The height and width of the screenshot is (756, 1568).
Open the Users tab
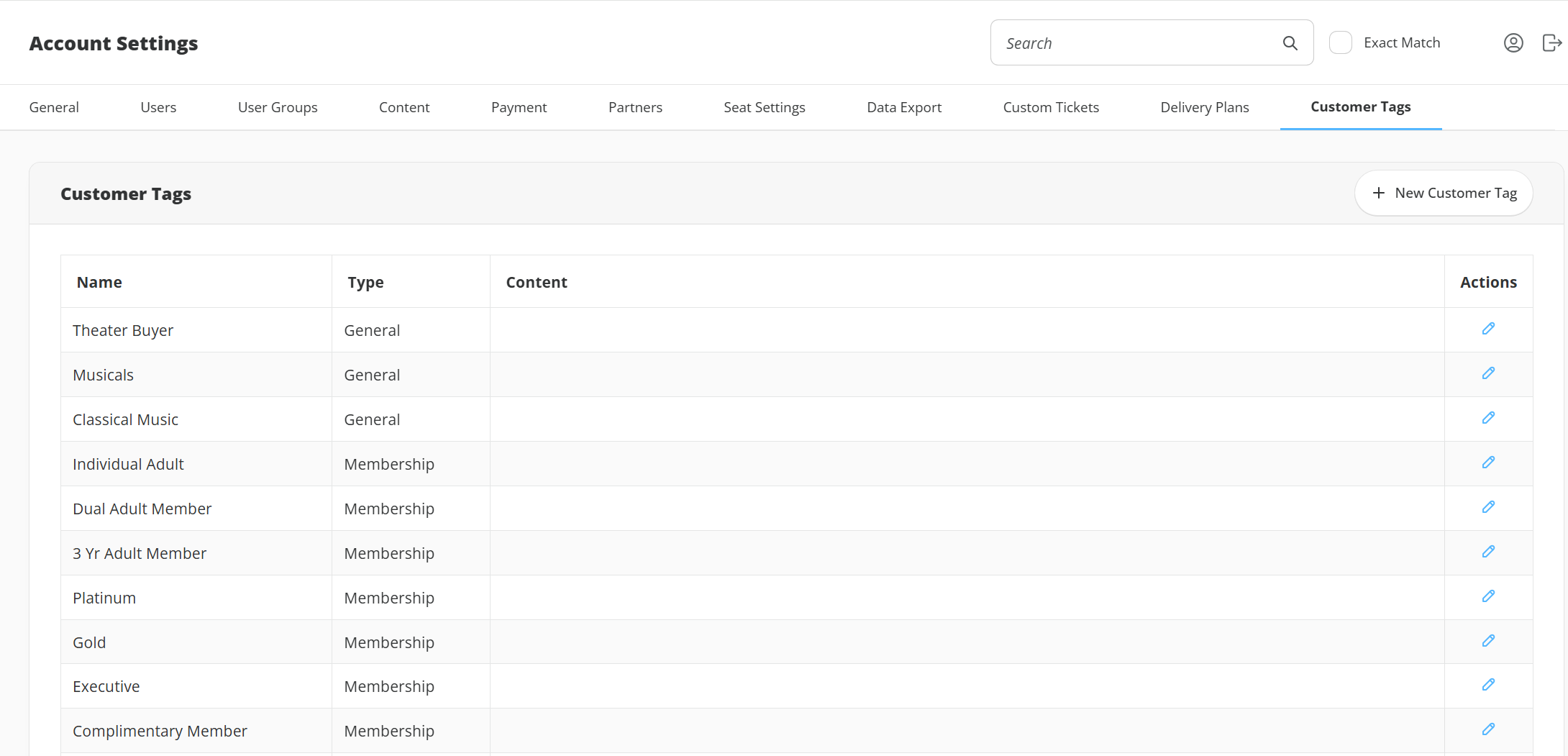pos(158,107)
